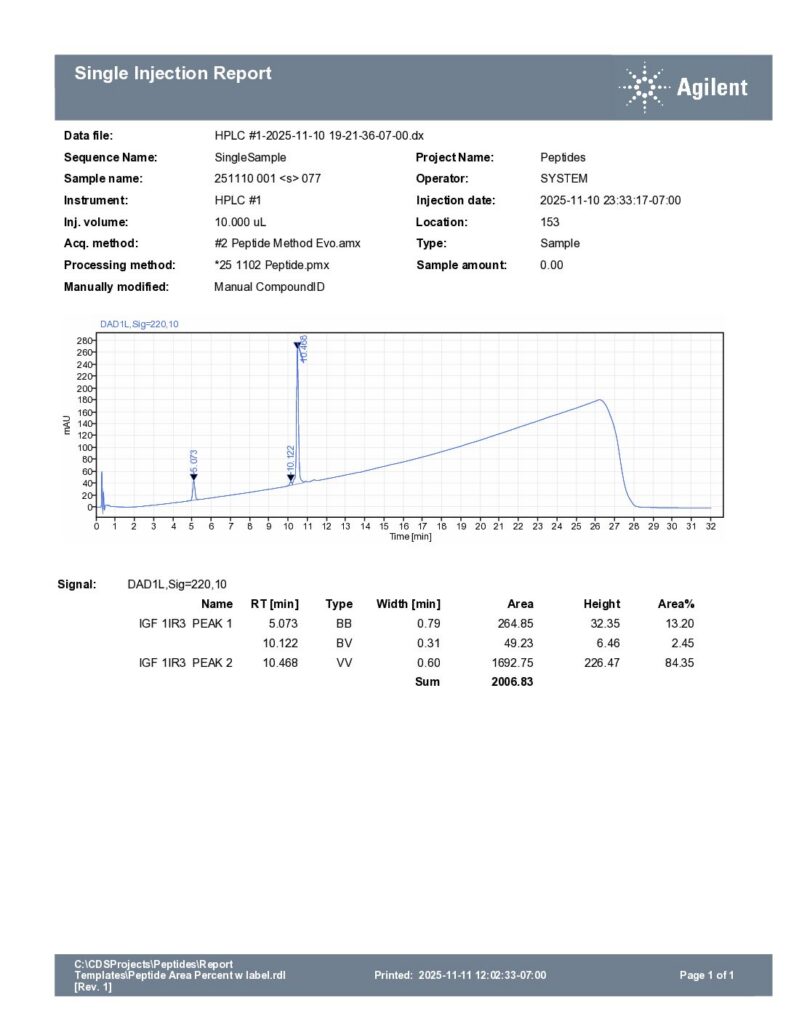The width and height of the screenshot is (791, 1024).
Task: Click the 'Name' column header
Action: point(217,604)
